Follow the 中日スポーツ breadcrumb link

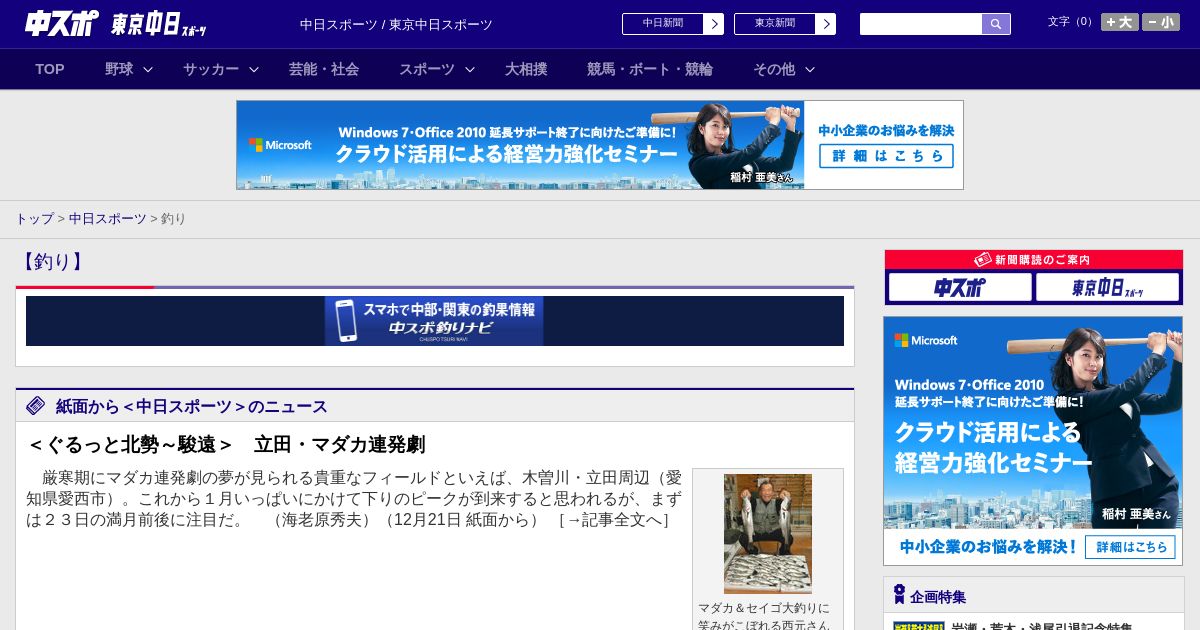tap(108, 218)
